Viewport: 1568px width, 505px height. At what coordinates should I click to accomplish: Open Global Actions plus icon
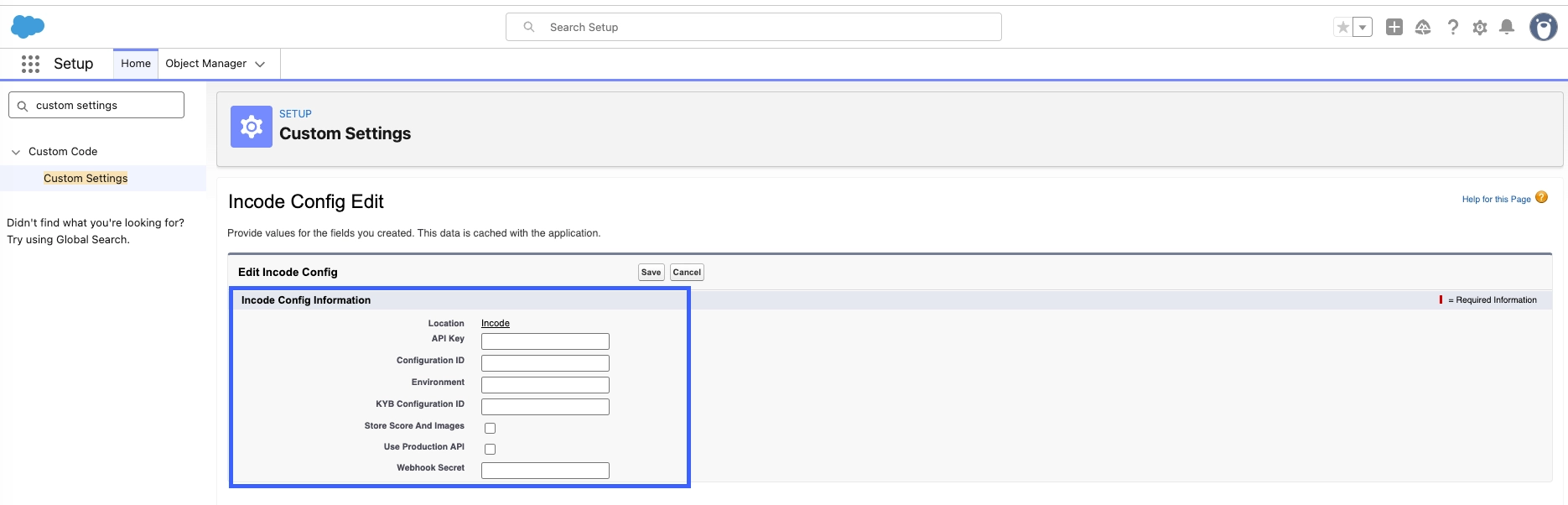[1394, 27]
